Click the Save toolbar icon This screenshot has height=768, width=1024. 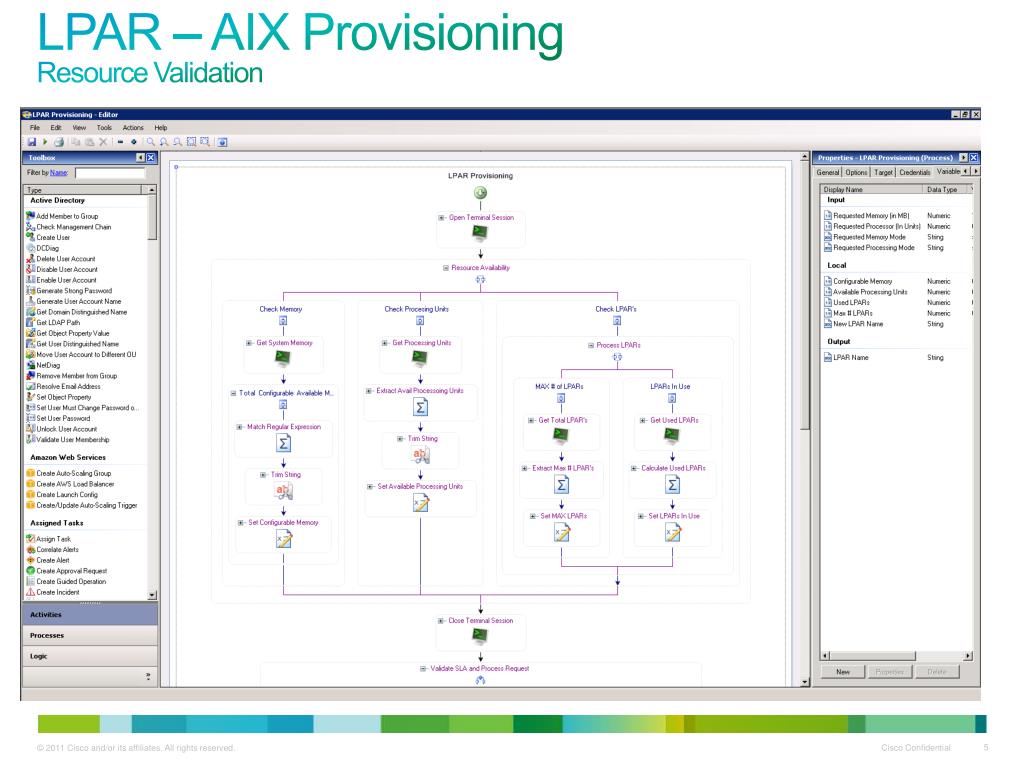(x=31, y=142)
